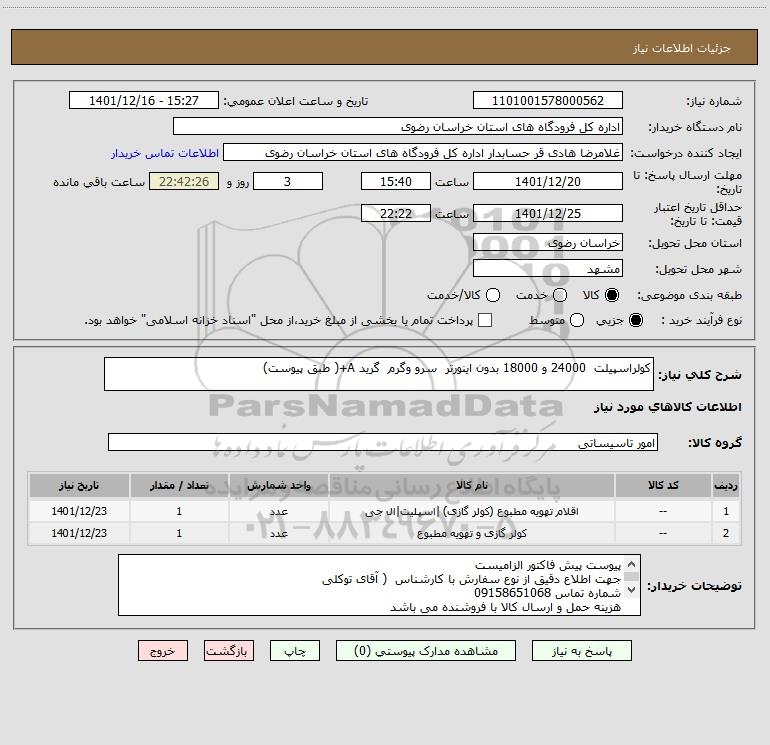Click row 2 need date 1401/12/23
The width and height of the screenshot is (770, 745).
[x=79, y=533]
